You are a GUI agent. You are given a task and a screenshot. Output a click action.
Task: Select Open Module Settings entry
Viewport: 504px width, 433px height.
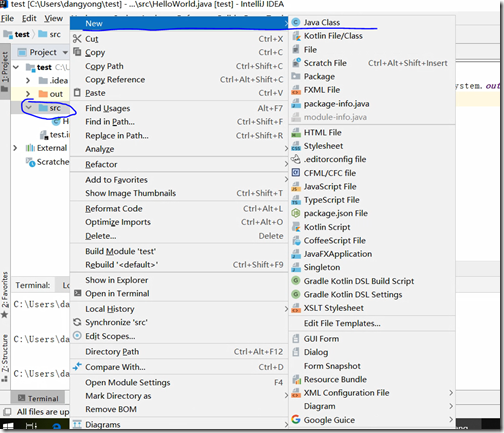point(180,382)
